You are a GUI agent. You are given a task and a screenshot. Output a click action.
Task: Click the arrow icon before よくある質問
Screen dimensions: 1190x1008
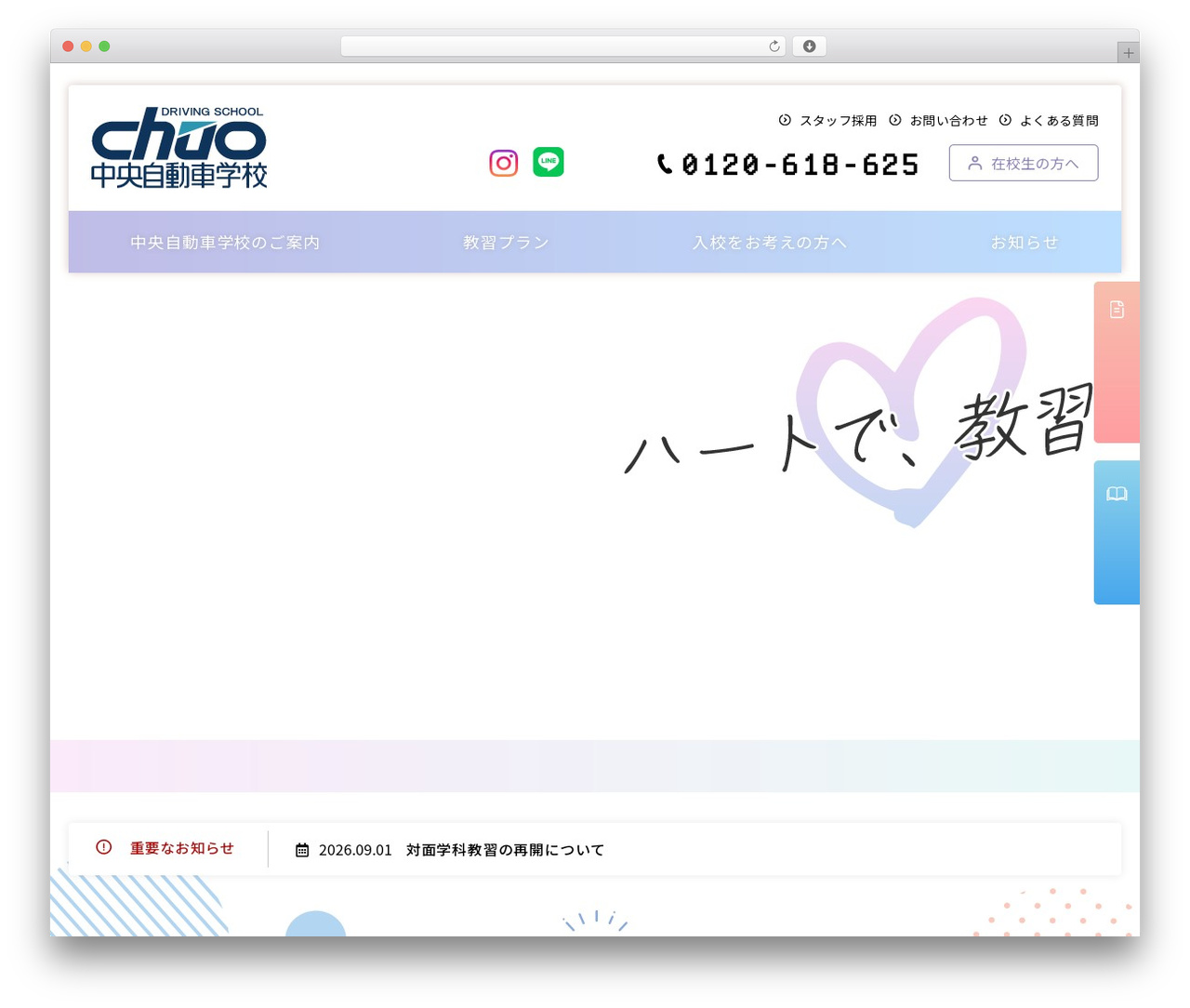tap(1005, 120)
